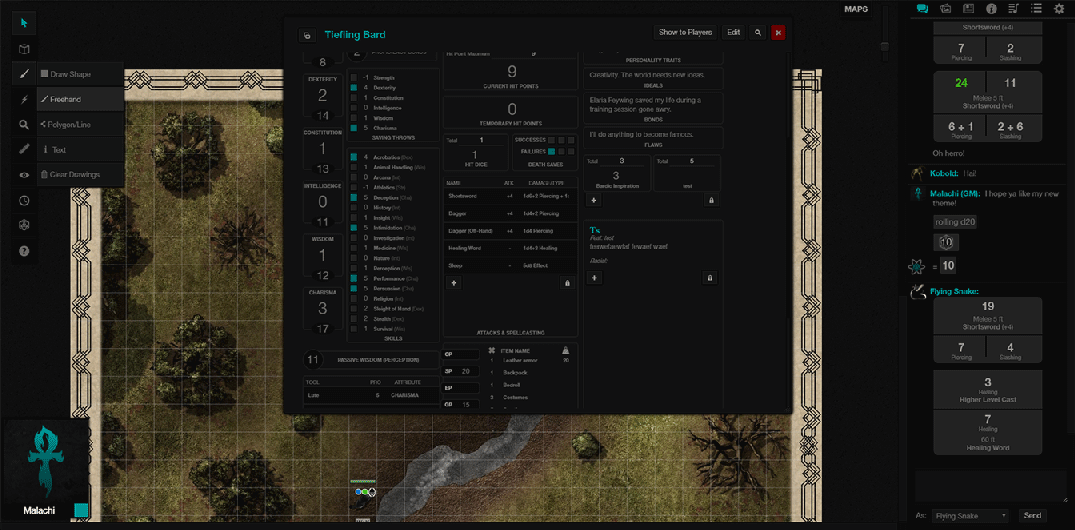Screen dimensions: 1075x530
Task: Switch to the Chat tab
Action: [x=922, y=9]
